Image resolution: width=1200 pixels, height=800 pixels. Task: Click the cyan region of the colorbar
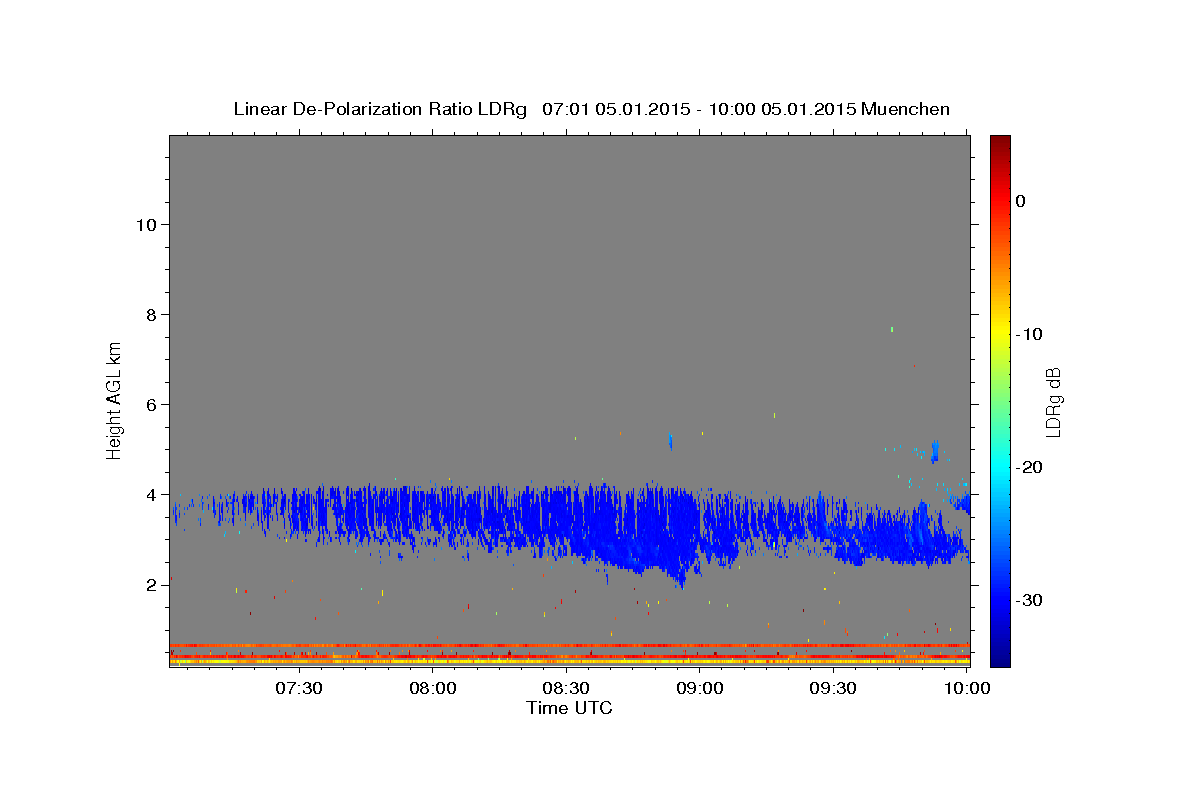(x=1000, y=467)
